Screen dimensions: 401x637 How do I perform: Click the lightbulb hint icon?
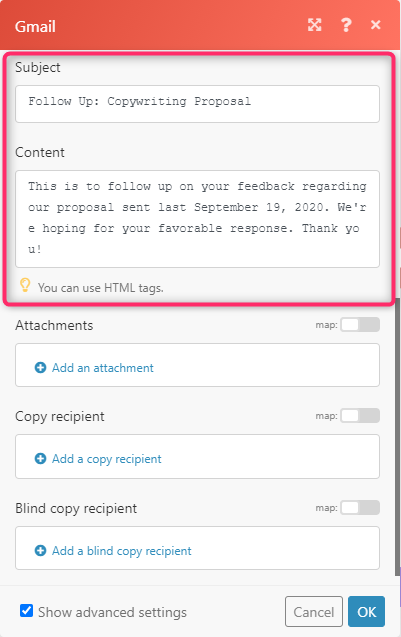[25, 285]
